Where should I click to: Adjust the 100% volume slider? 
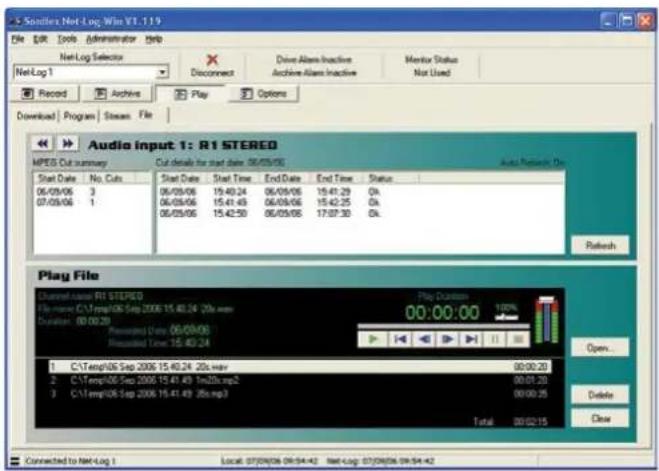coord(506,317)
